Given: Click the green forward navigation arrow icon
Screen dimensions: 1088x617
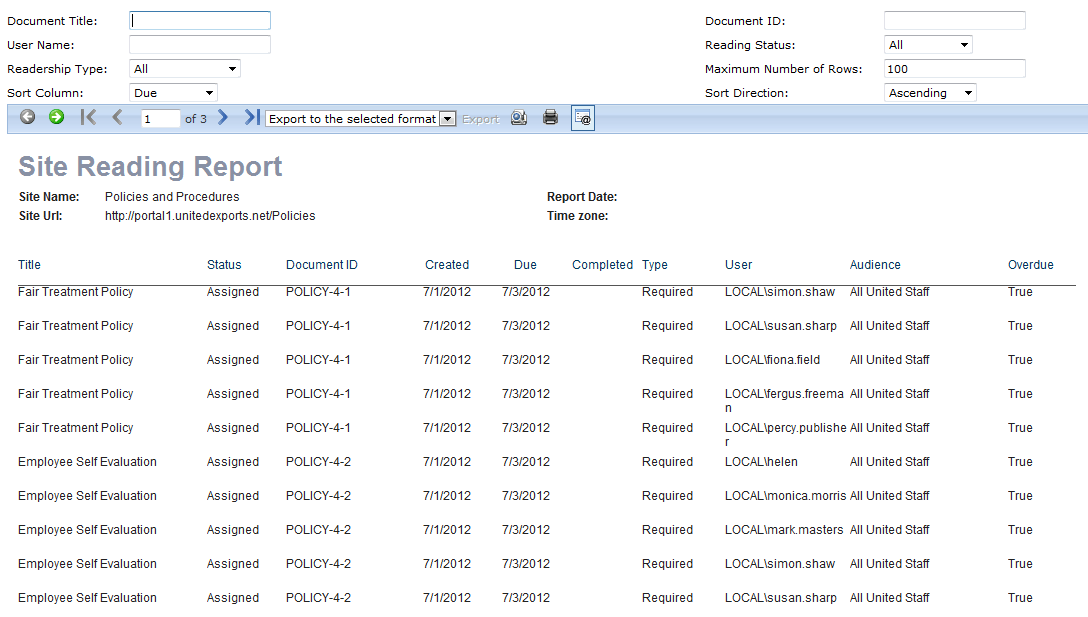Looking at the screenshot, I should click(x=56, y=117).
